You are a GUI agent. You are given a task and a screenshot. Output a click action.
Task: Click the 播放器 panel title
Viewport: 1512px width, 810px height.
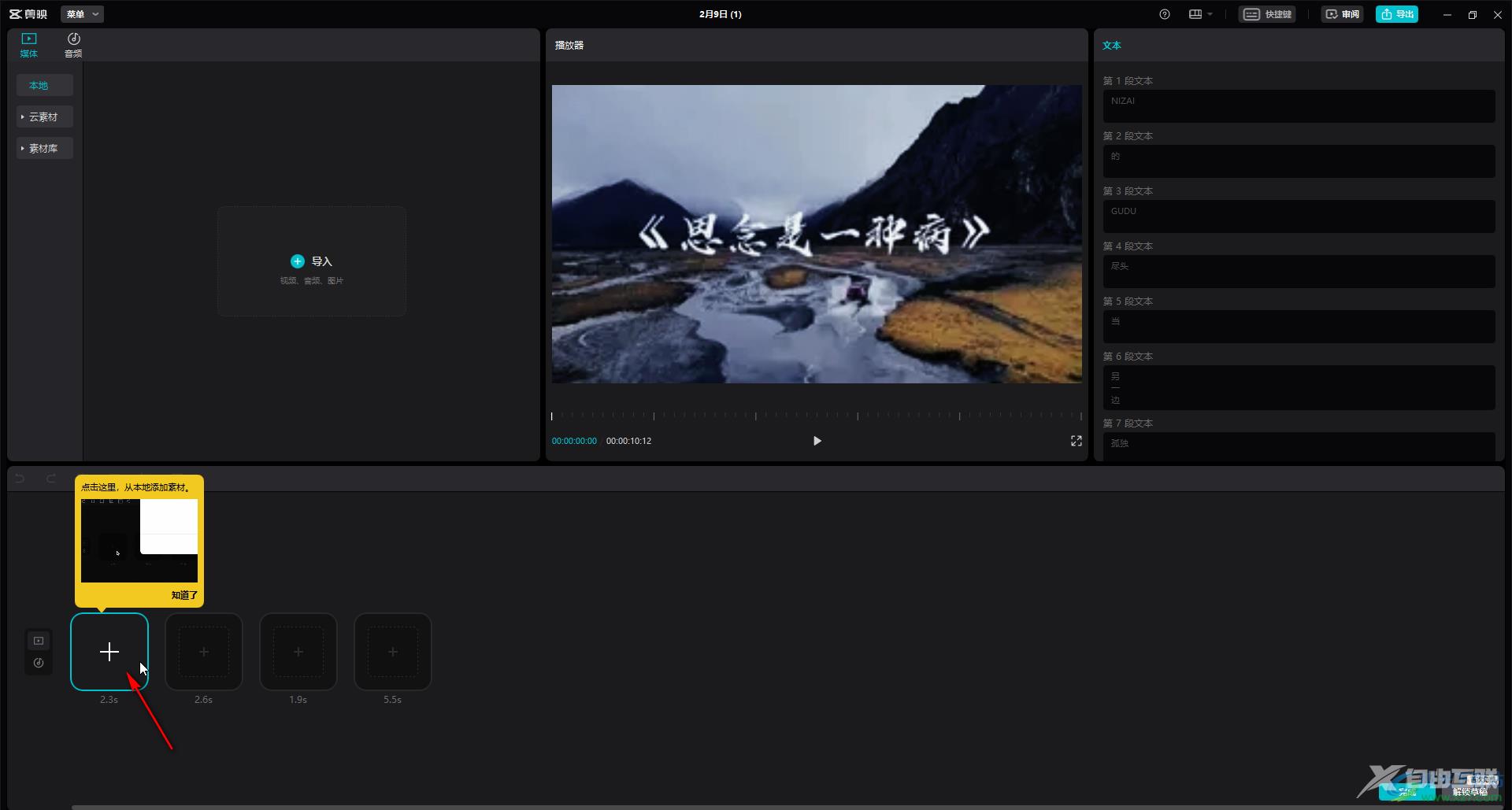click(x=569, y=46)
